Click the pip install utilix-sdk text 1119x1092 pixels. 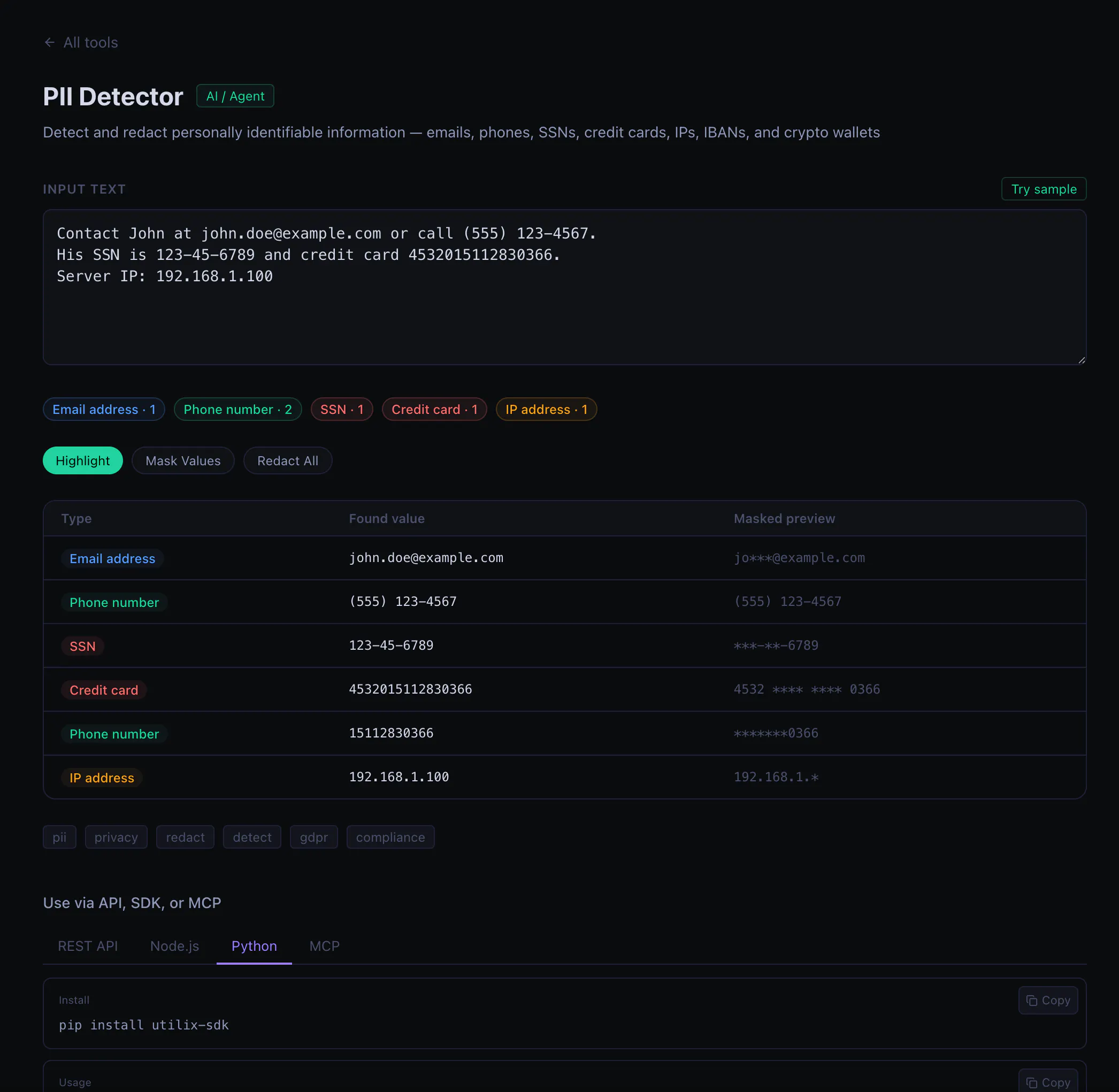pyautogui.click(x=143, y=1025)
